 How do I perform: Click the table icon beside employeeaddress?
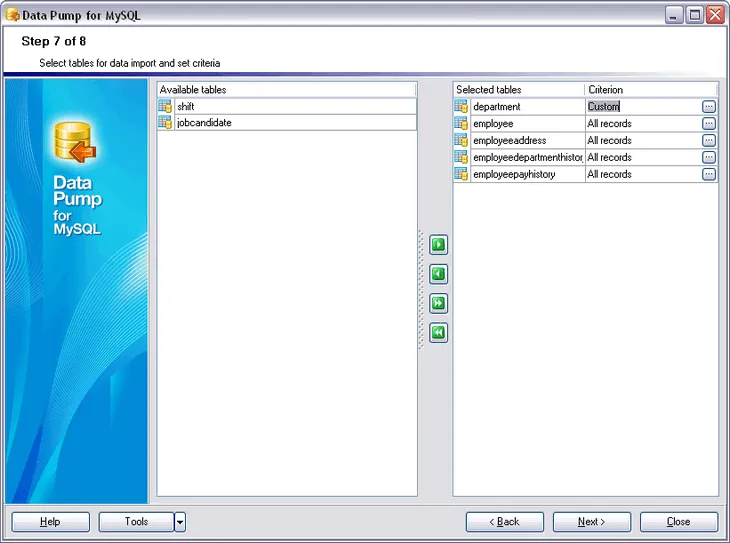(461, 140)
